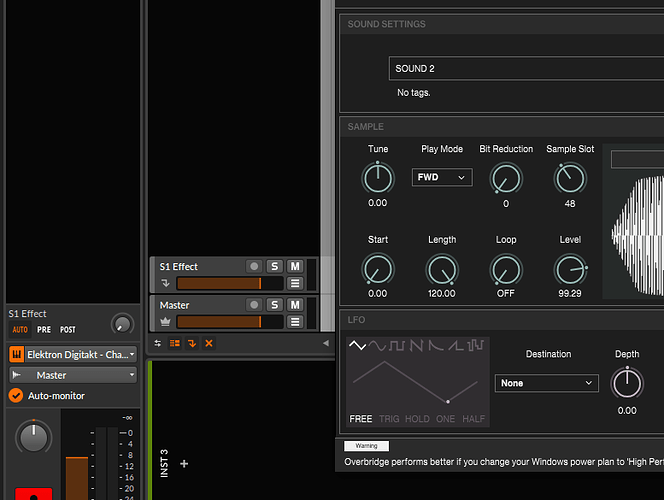The width and height of the screenshot is (664, 500).
Task: Toggle the Auto-monitor checkbox
Action: tap(16, 395)
